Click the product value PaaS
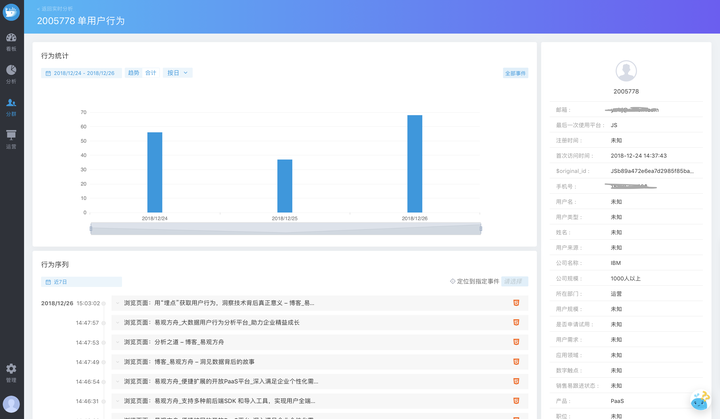The height and width of the screenshot is (419, 720). point(617,401)
